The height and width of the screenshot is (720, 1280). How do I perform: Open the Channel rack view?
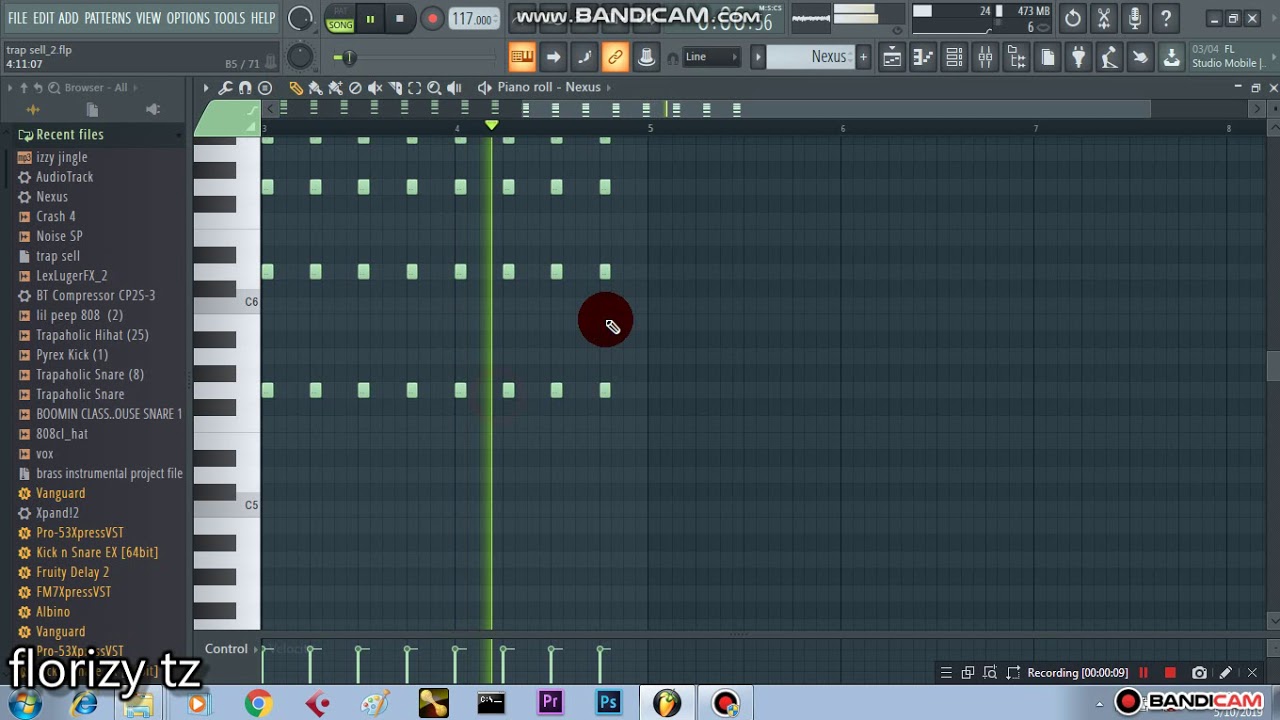pyautogui.click(x=954, y=57)
